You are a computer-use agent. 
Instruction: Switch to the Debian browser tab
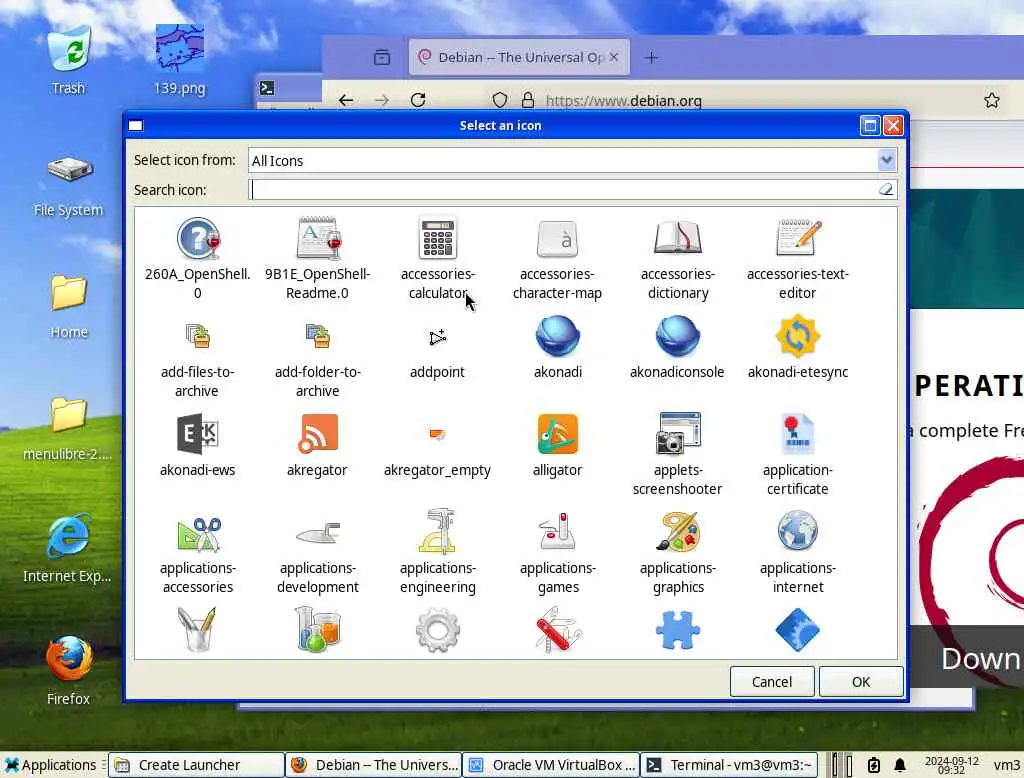pyautogui.click(x=519, y=57)
